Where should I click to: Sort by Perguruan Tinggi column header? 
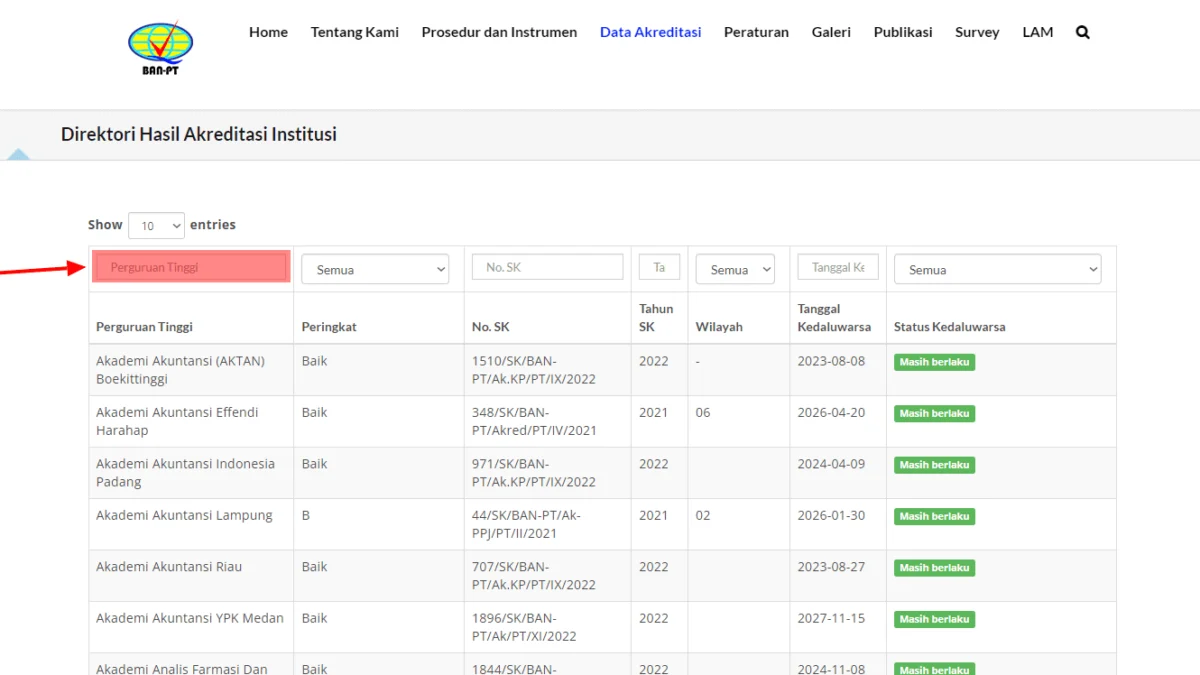(144, 327)
